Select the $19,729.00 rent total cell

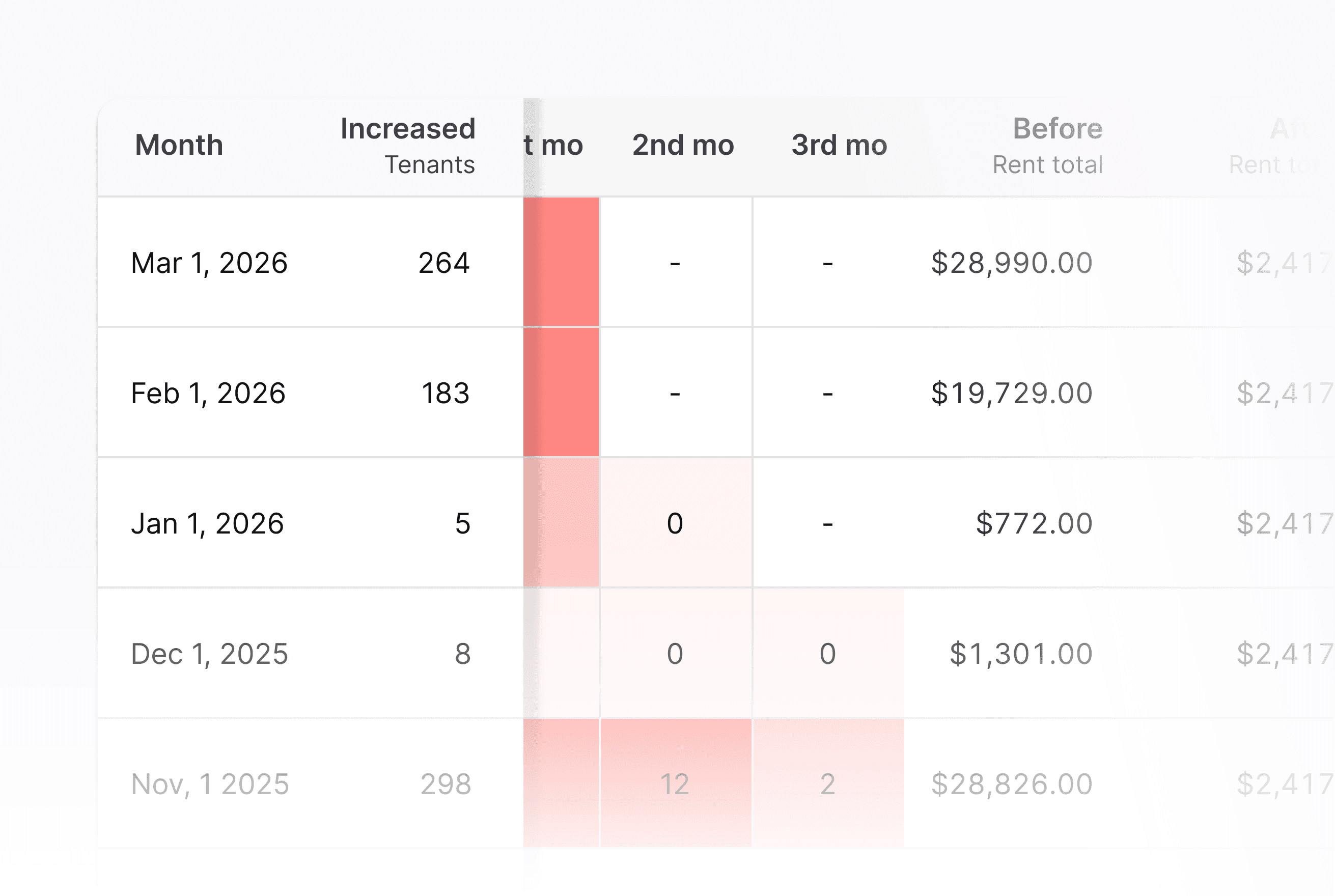1012,393
